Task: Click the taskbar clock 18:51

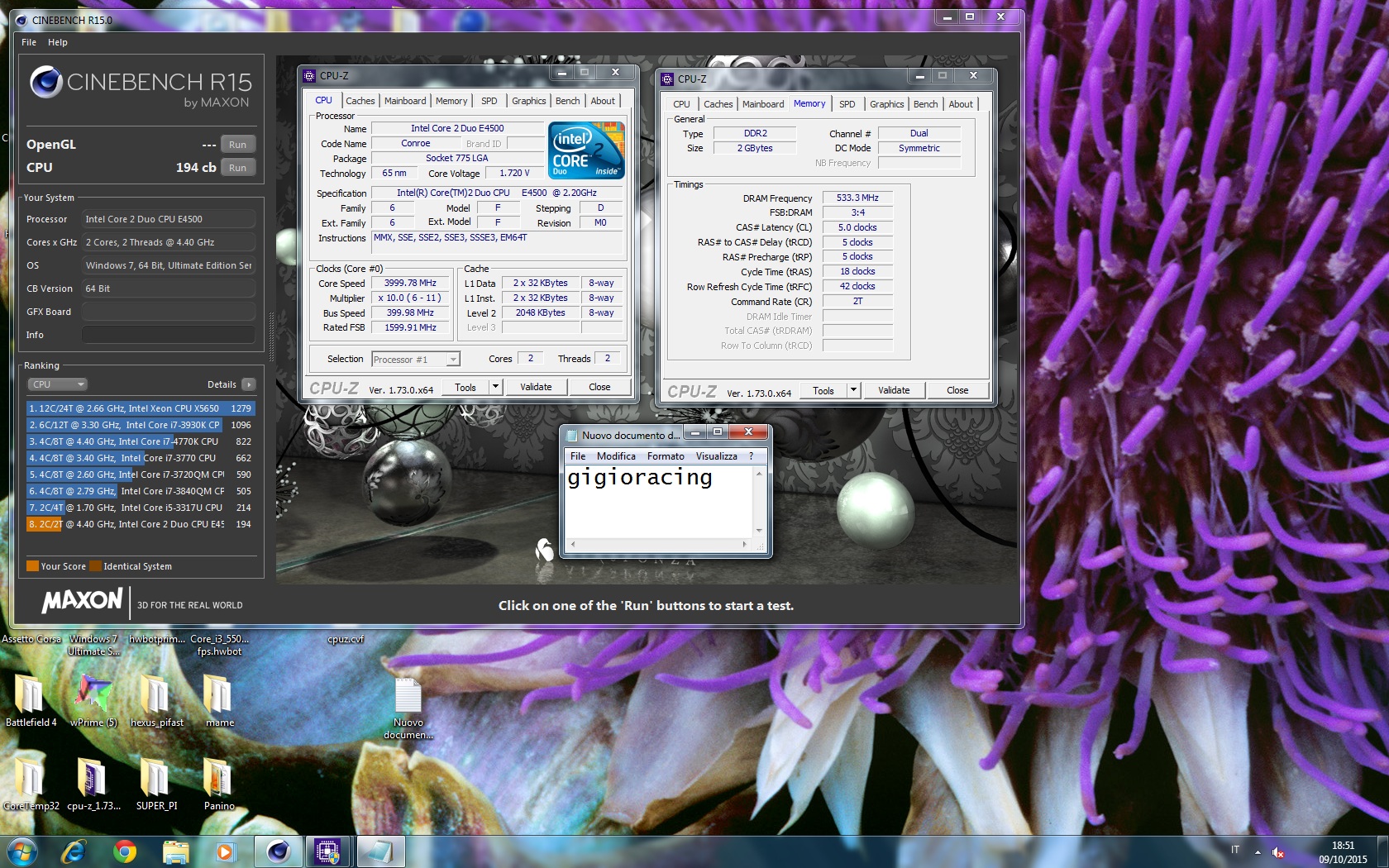Action: [x=1343, y=846]
